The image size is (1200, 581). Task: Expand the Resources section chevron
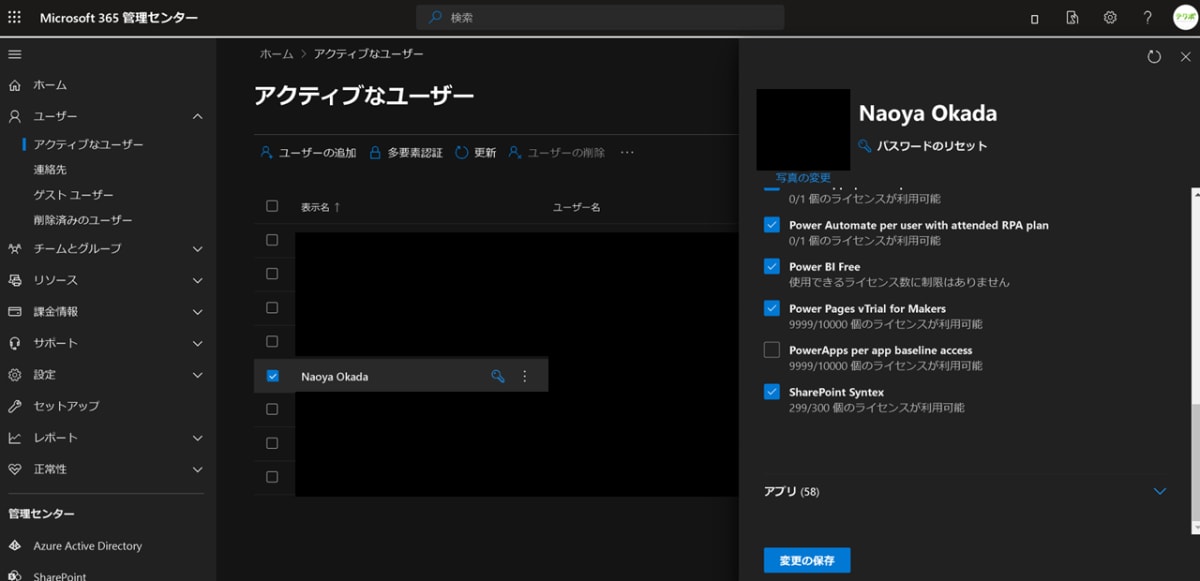197,280
